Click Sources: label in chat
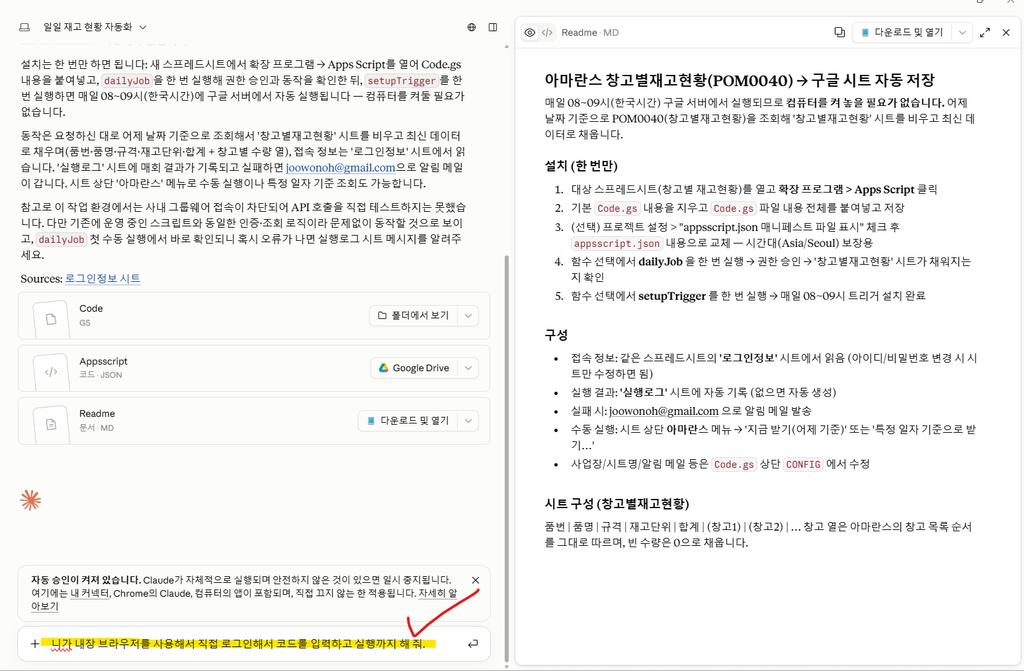The width and height of the screenshot is (1024, 671). tap(41, 278)
